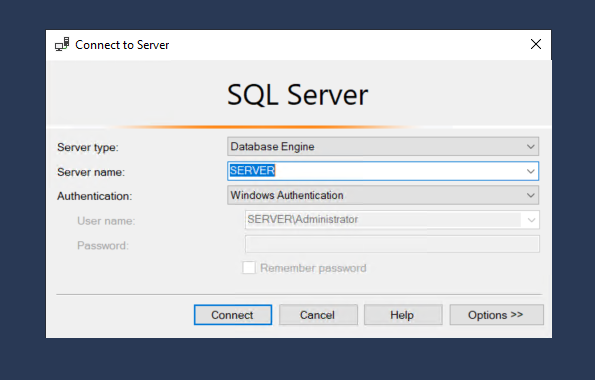Click the server icon in title bar
This screenshot has width=595, height=380.
[x=62, y=44]
